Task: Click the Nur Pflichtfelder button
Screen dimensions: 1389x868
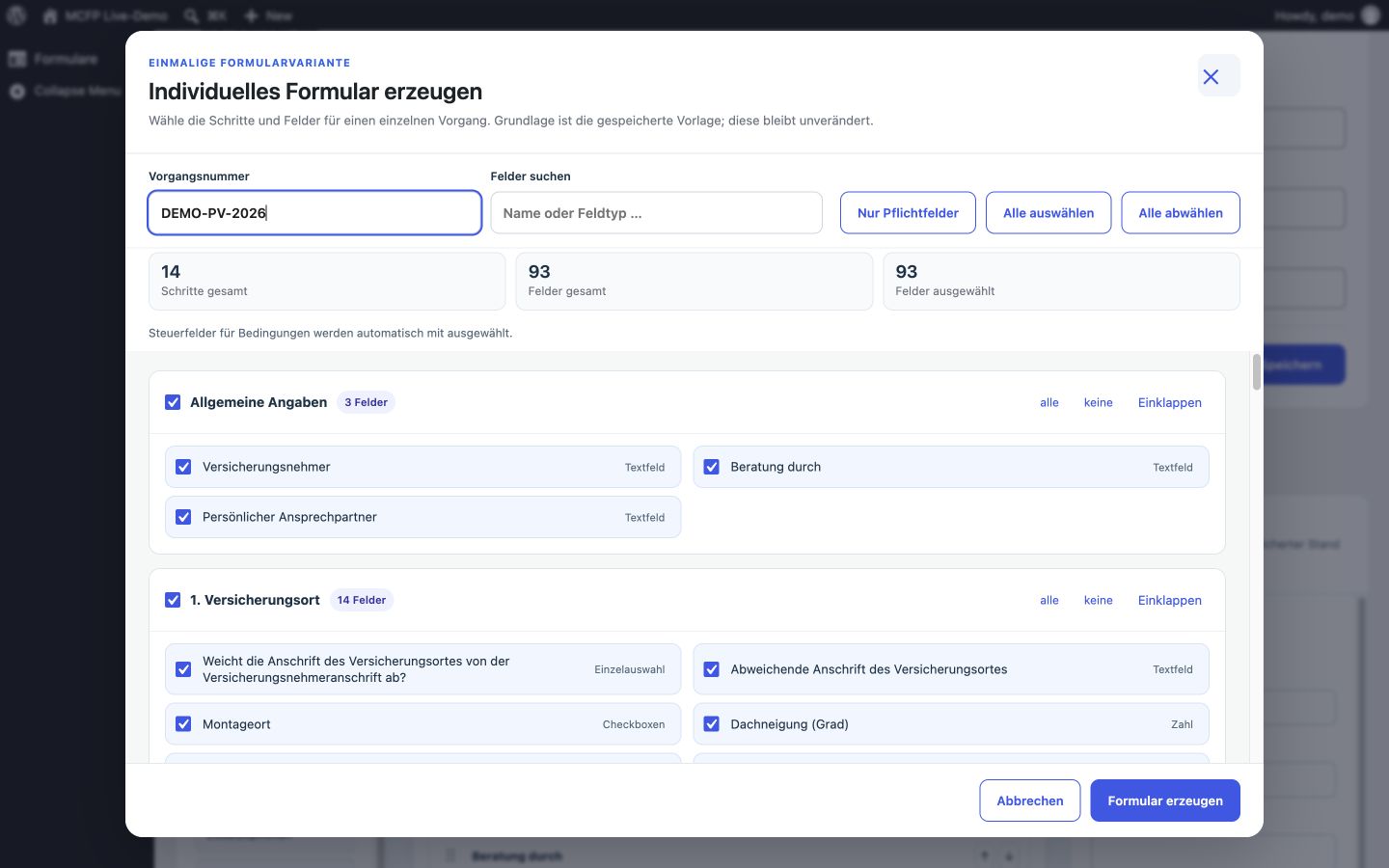Action: pyautogui.click(x=908, y=213)
